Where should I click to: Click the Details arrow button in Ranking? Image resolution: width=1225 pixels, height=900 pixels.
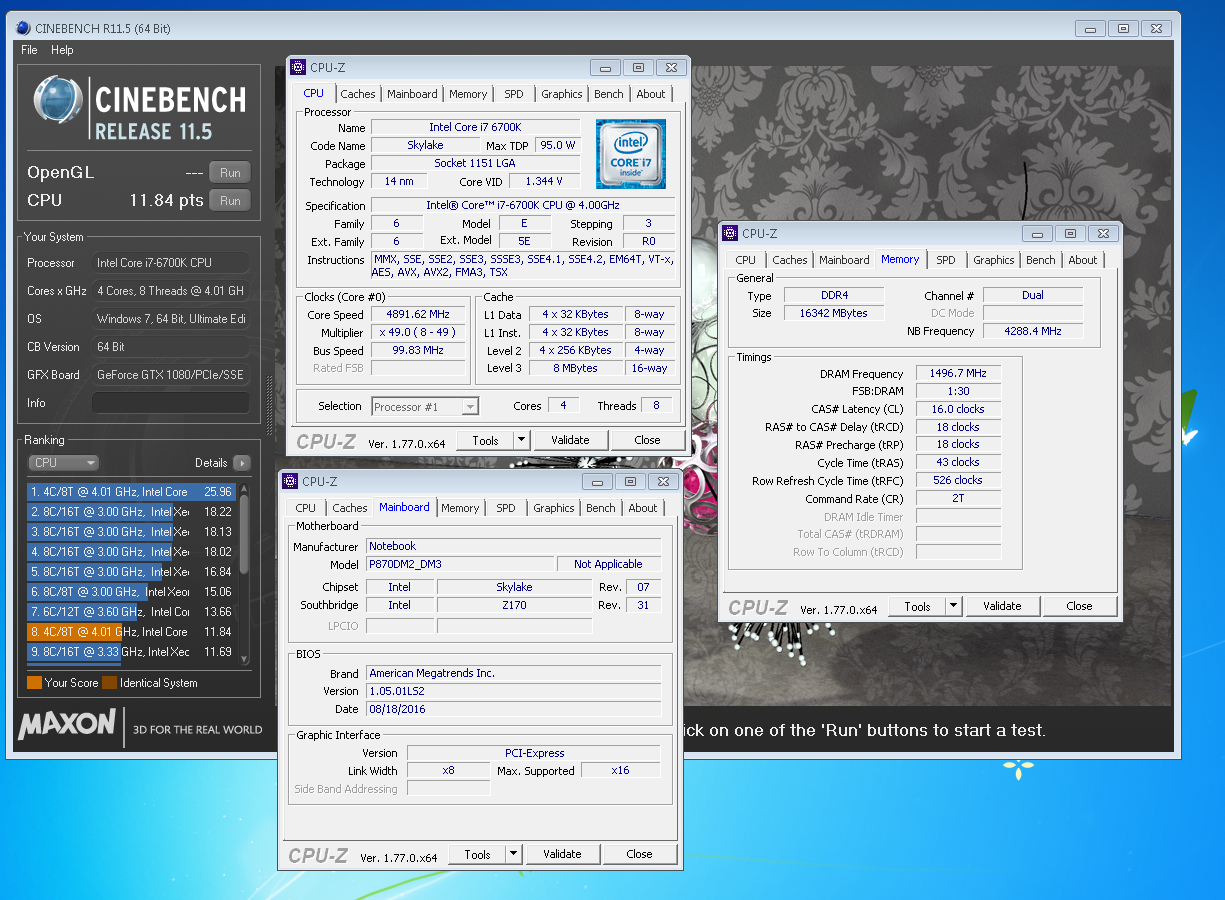pos(241,463)
